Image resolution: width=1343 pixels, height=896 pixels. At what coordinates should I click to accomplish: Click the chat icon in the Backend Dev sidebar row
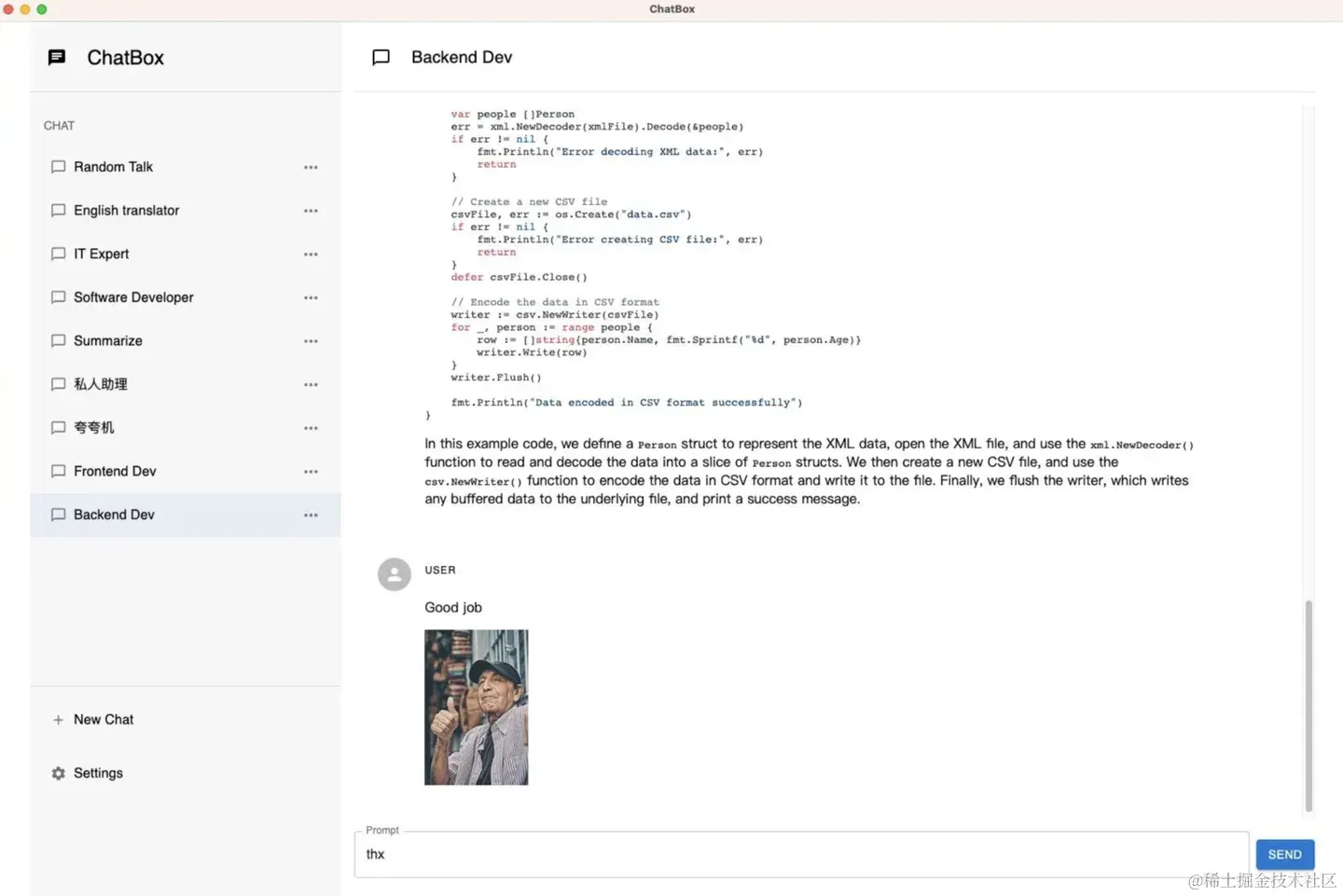point(58,515)
